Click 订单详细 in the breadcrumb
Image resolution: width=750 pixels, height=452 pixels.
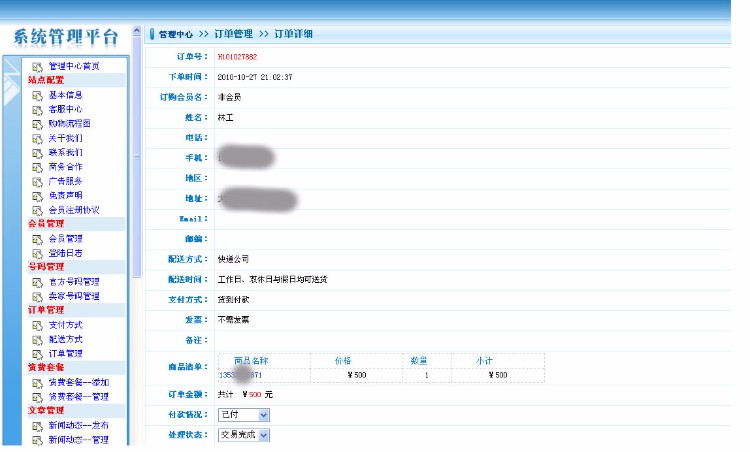pyautogui.click(x=293, y=34)
